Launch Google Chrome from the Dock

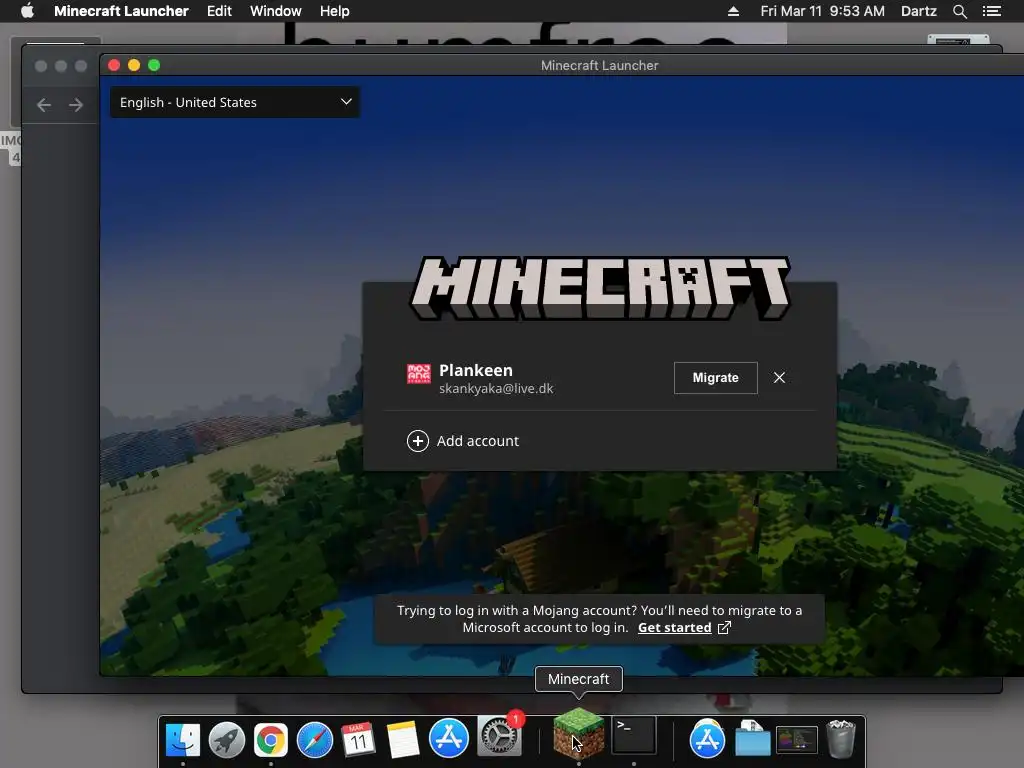[271, 739]
